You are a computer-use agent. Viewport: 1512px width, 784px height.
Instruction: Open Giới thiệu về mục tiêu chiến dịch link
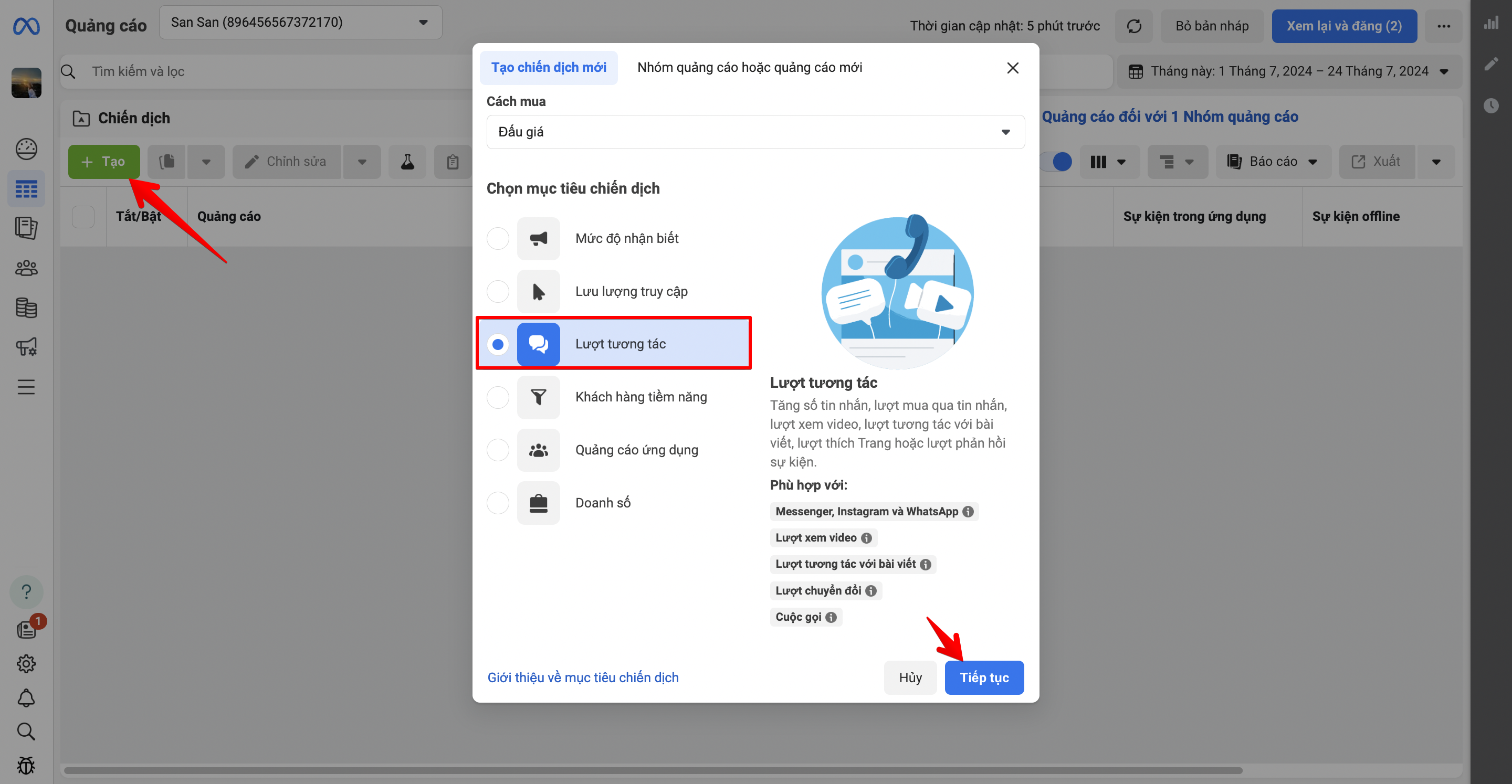[582, 677]
